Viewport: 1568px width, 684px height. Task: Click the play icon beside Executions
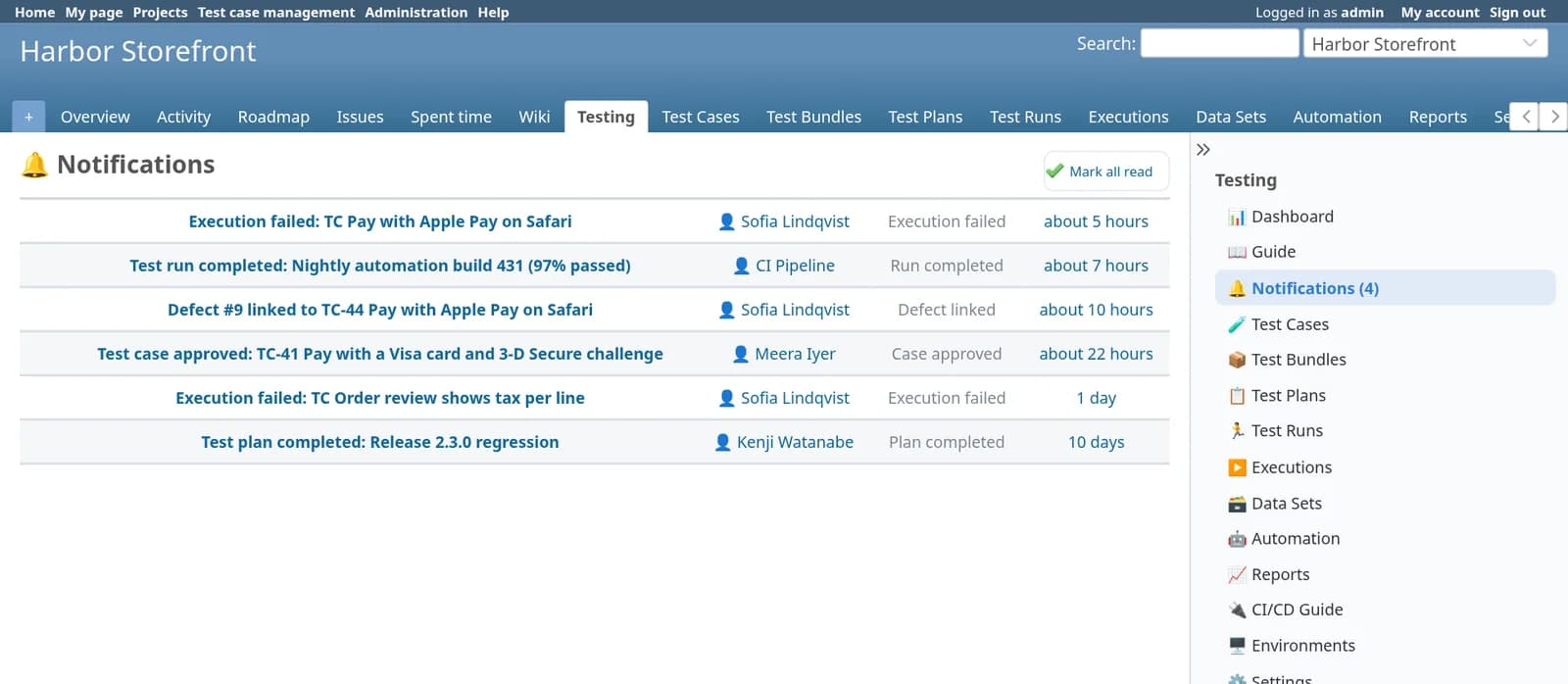click(x=1237, y=467)
